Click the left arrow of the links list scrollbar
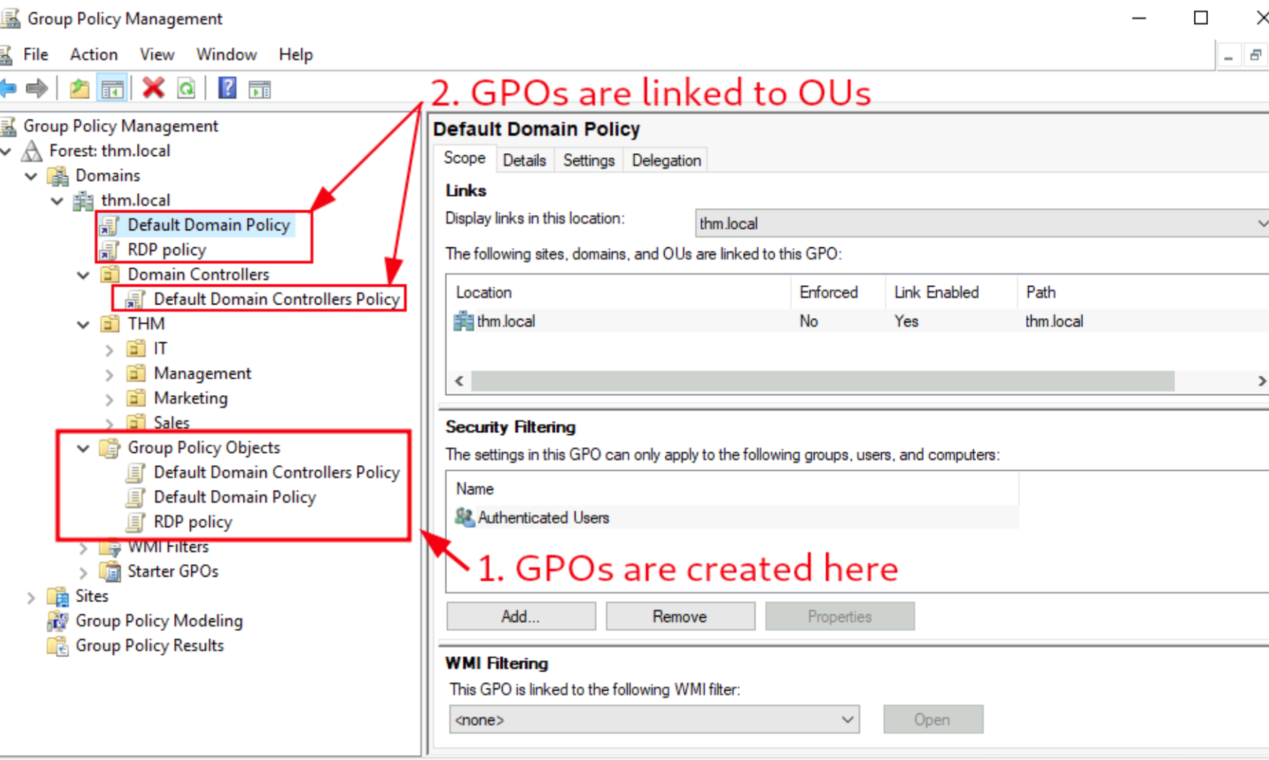This screenshot has width=1269, height=760. point(460,381)
